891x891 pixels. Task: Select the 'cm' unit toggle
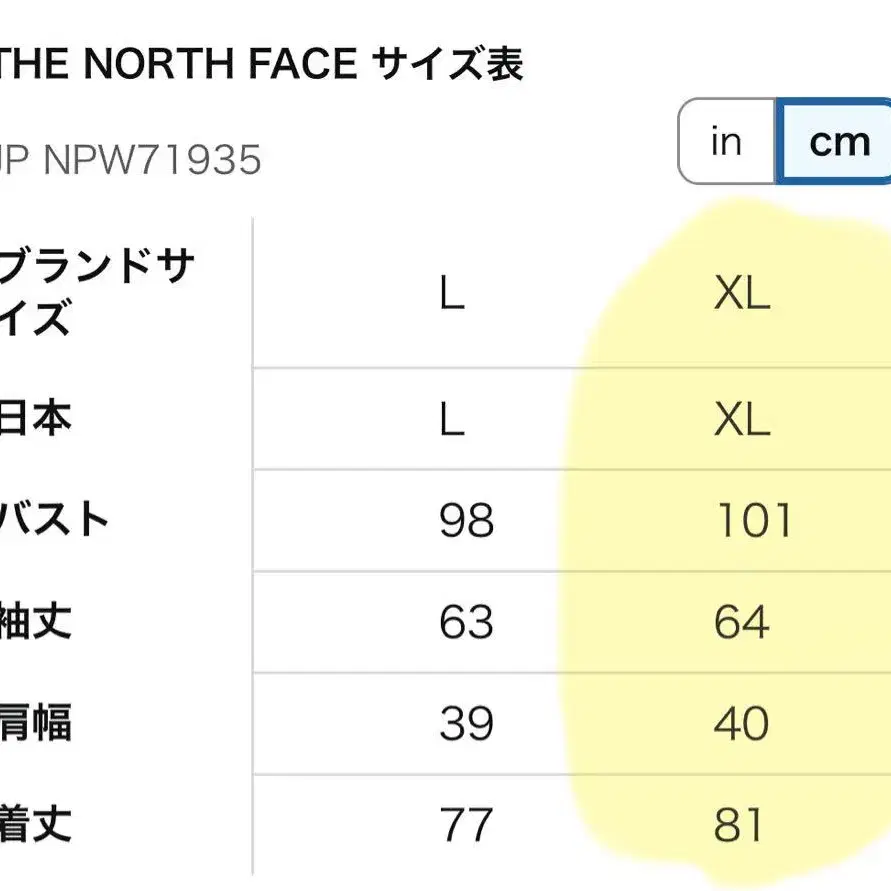coord(838,142)
